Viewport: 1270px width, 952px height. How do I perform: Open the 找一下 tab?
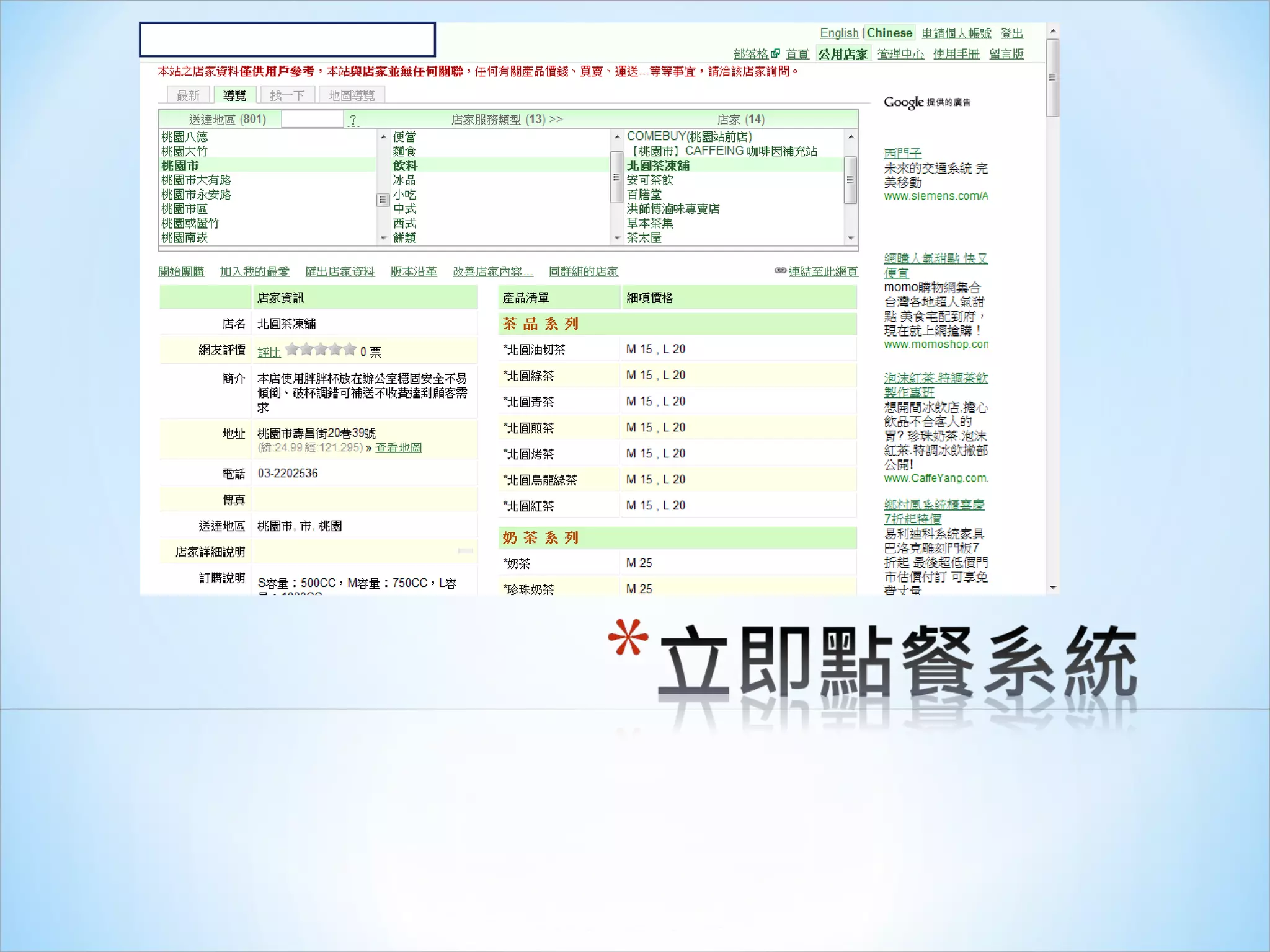point(287,95)
